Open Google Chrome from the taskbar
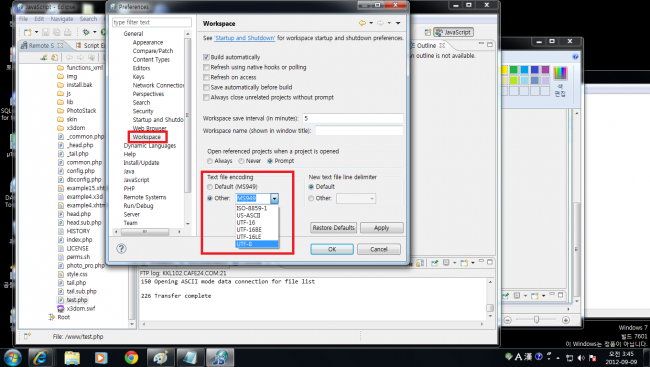Image resolution: width=650 pixels, height=367 pixels. pyautogui.click(x=131, y=357)
